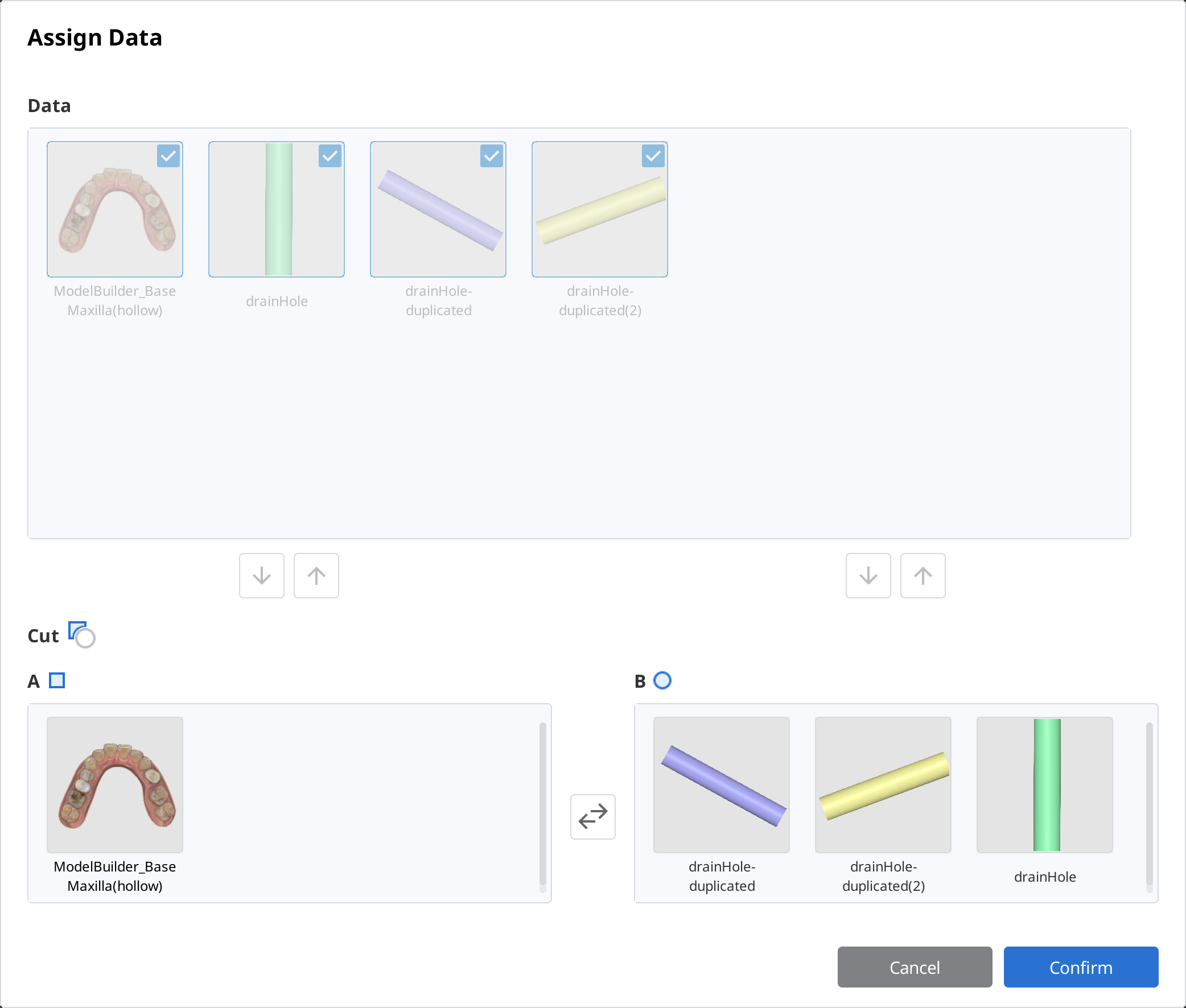Click the circle icon beside B
The image size is (1186, 1008).
(662, 680)
